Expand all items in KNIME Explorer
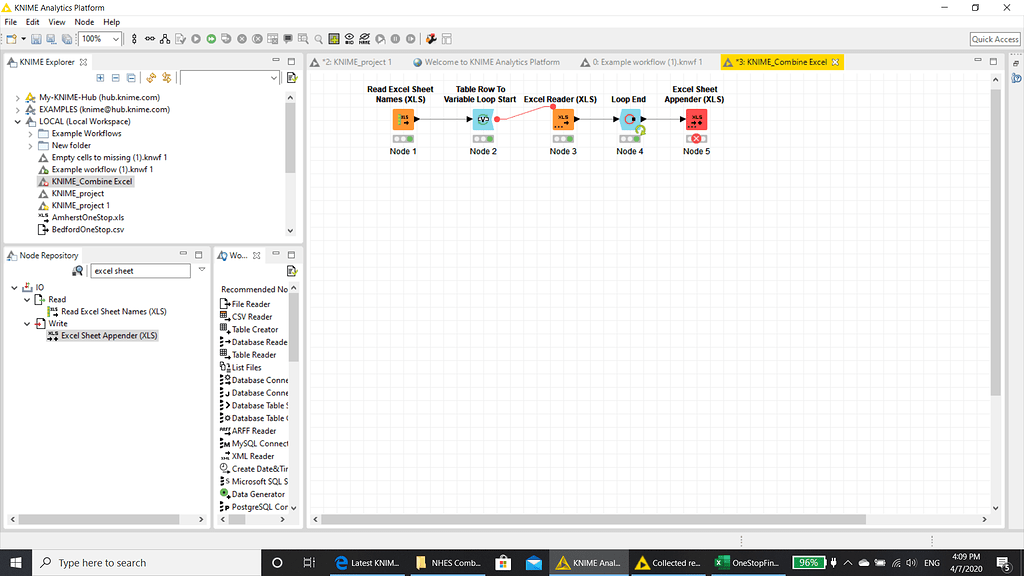Screen dimensions: 1024x576 click(x=101, y=77)
